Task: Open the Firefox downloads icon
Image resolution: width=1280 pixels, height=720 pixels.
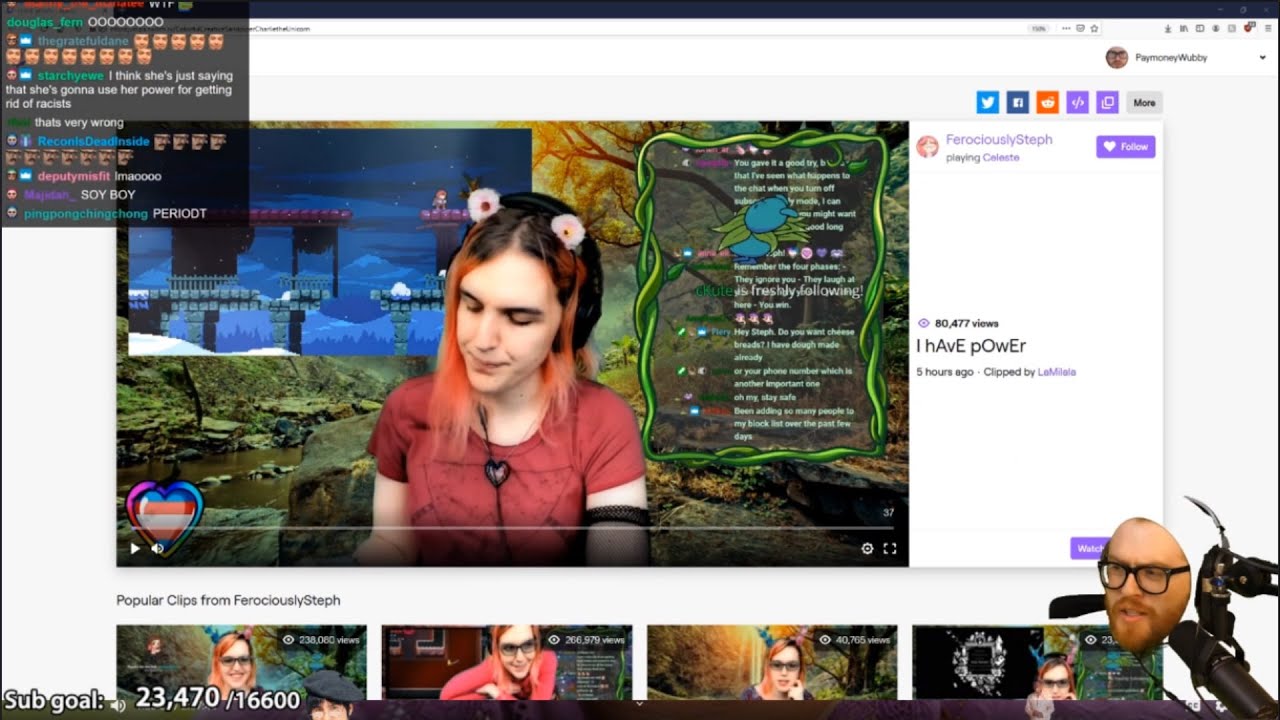Action: (1168, 28)
